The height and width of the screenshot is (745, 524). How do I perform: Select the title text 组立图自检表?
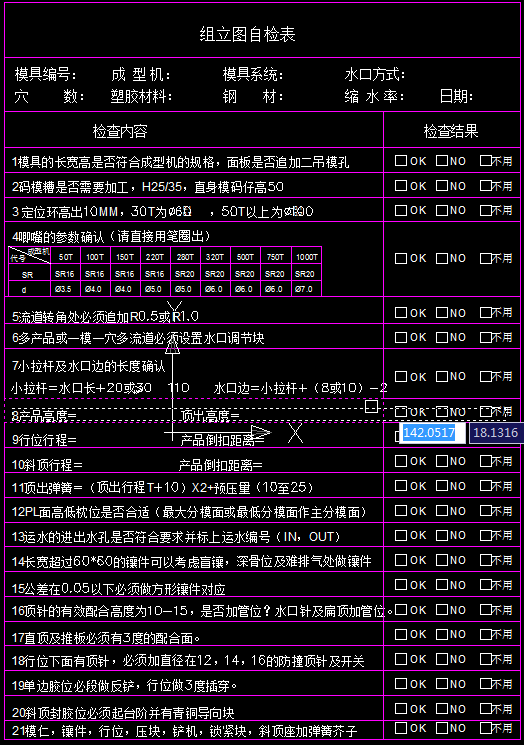tap(247, 34)
